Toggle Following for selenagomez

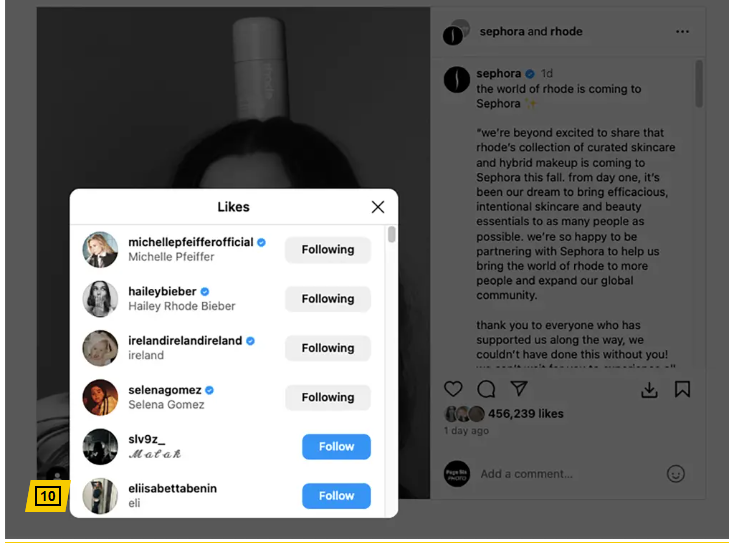click(x=328, y=397)
